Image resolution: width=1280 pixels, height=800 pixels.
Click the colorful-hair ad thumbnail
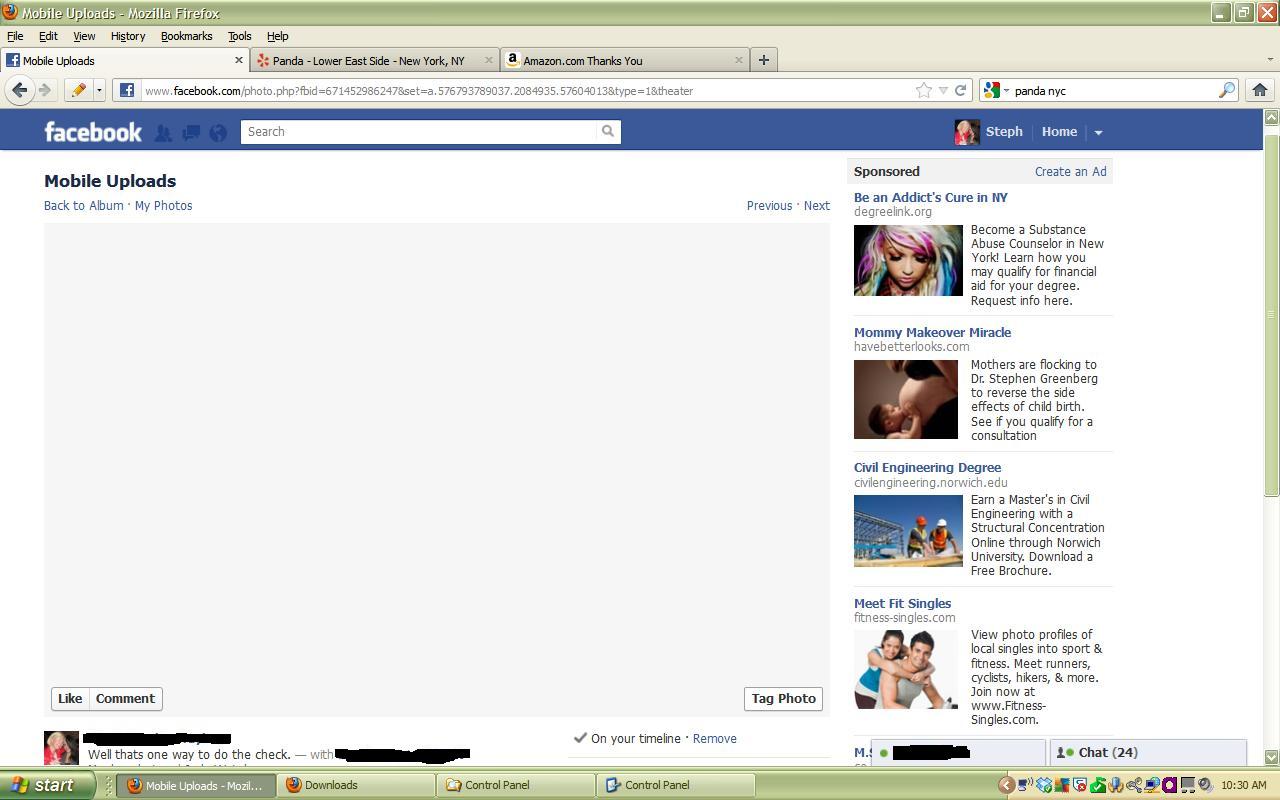(908, 260)
